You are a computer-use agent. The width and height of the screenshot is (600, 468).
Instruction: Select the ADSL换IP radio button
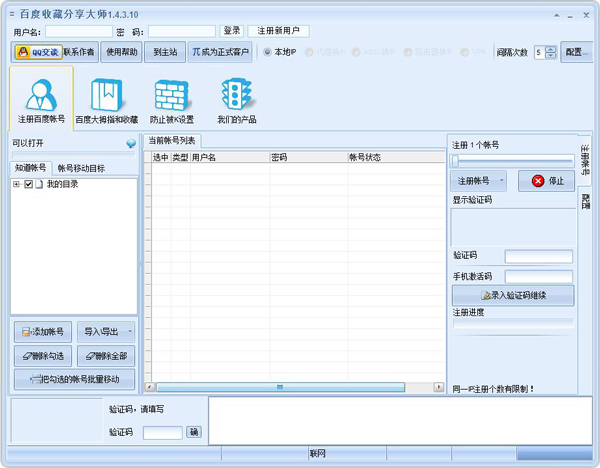pos(355,52)
